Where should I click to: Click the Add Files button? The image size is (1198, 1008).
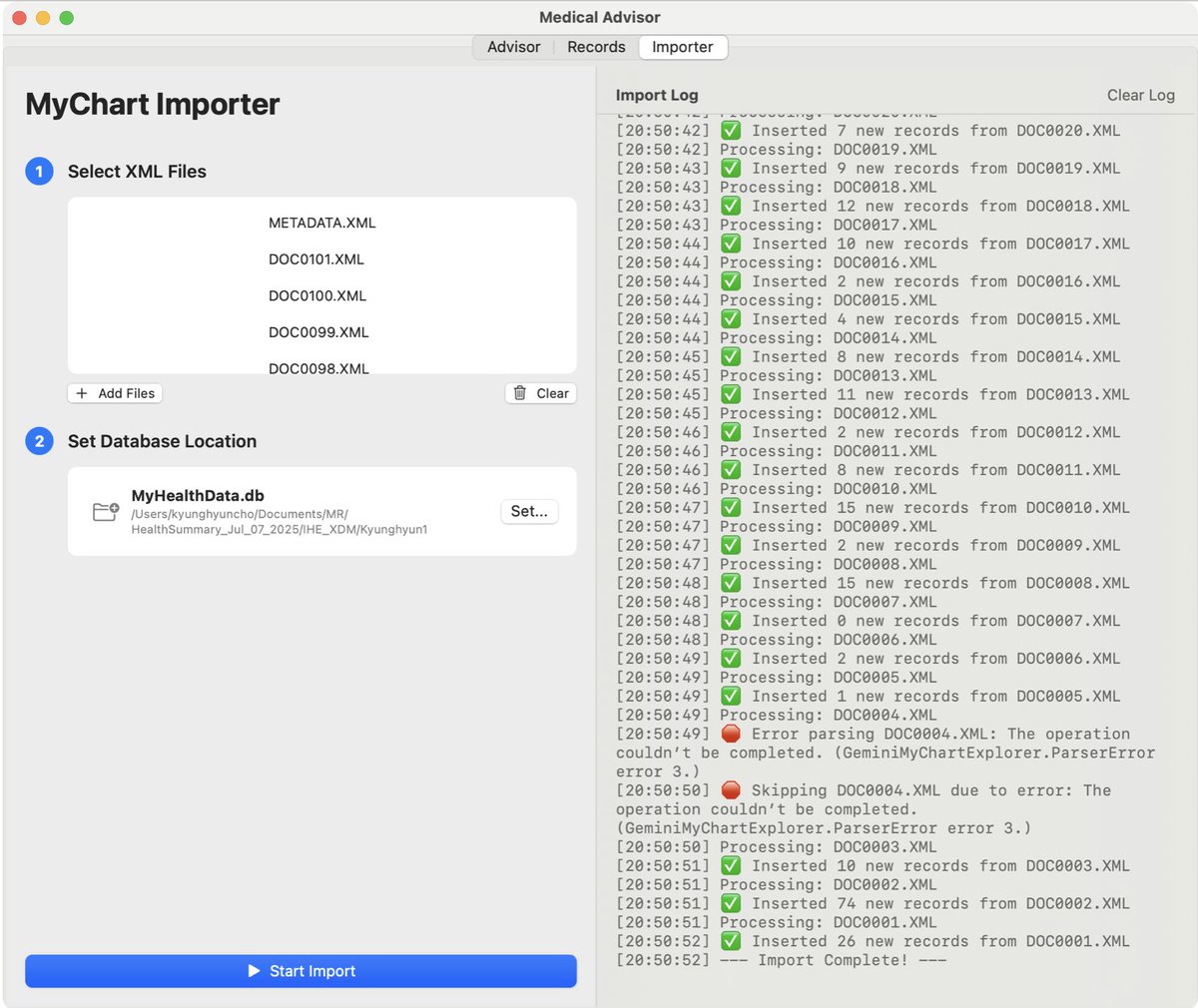coord(115,393)
